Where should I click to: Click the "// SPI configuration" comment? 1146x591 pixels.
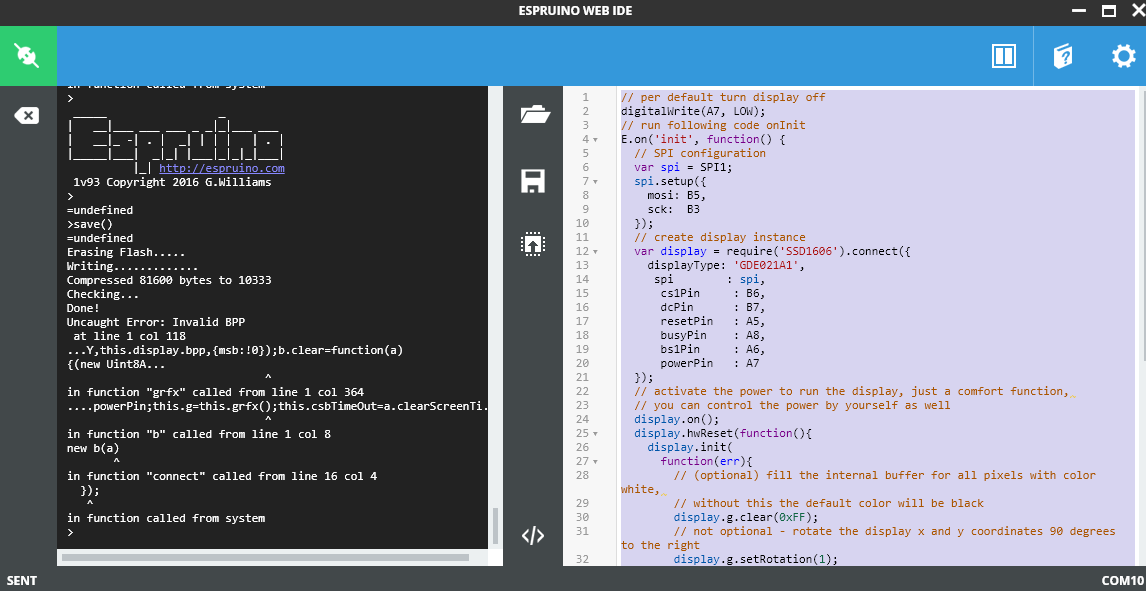699,153
